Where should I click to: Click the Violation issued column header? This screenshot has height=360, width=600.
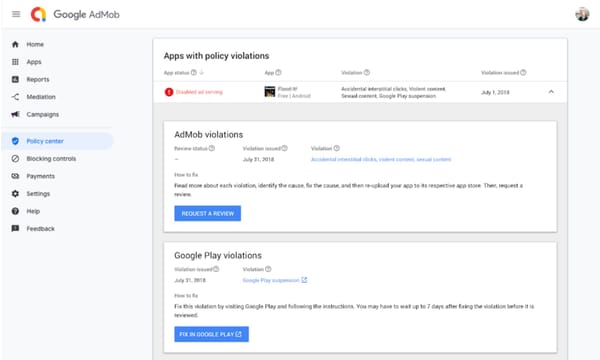coord(500,73)
